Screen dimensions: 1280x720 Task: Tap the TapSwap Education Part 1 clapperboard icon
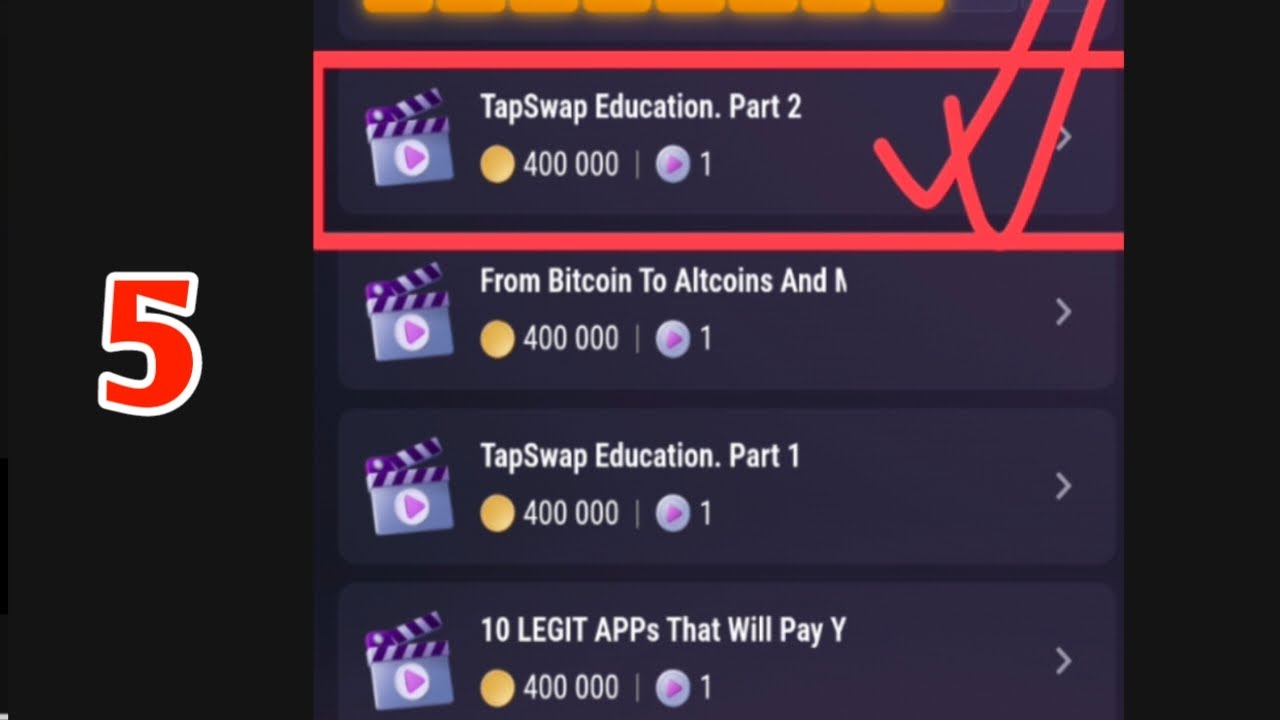tap(408, 486)
